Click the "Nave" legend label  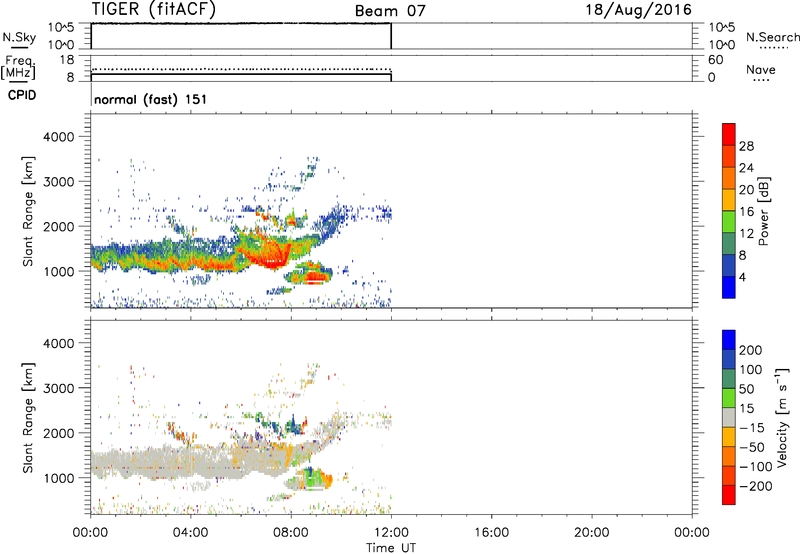pos(761,69)
